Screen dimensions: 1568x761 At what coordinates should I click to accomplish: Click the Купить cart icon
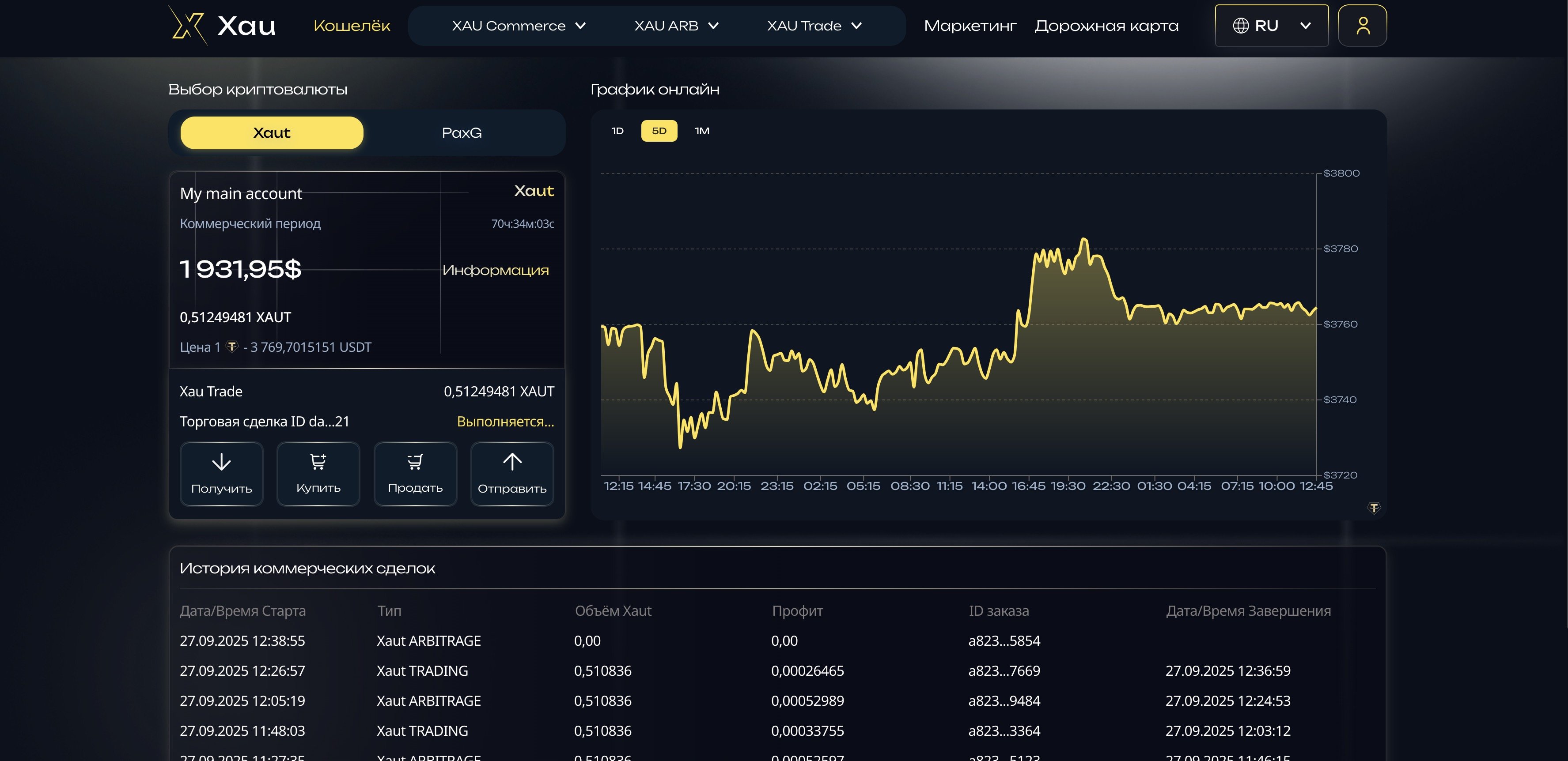pyautogui.click(x=318, y=462)
